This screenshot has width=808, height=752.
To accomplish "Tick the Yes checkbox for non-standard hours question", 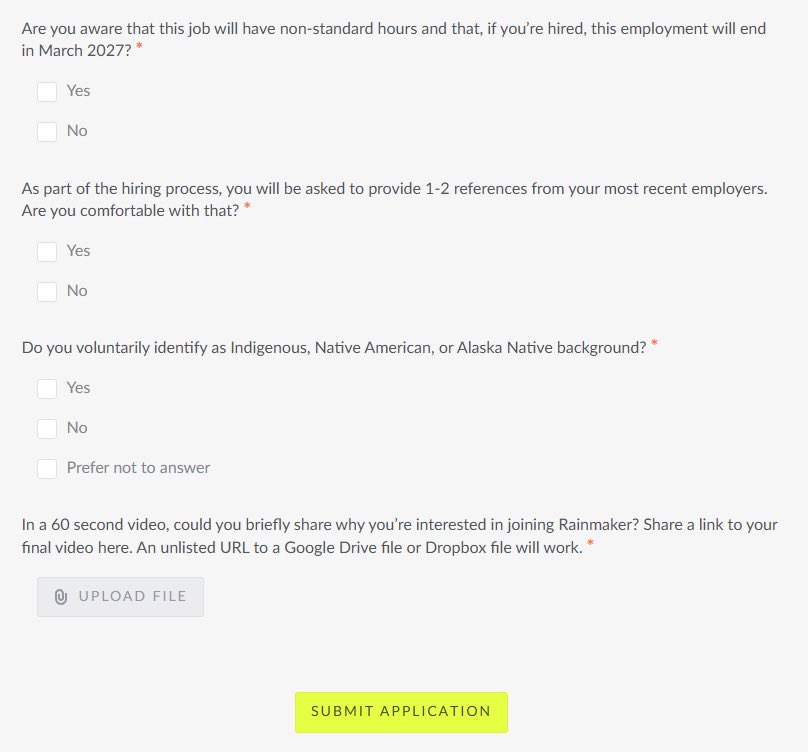I will click(x=47, y=92).
